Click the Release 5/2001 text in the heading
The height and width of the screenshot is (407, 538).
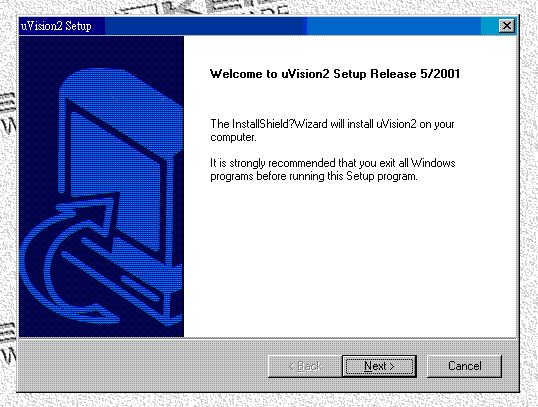coord(415,74)
